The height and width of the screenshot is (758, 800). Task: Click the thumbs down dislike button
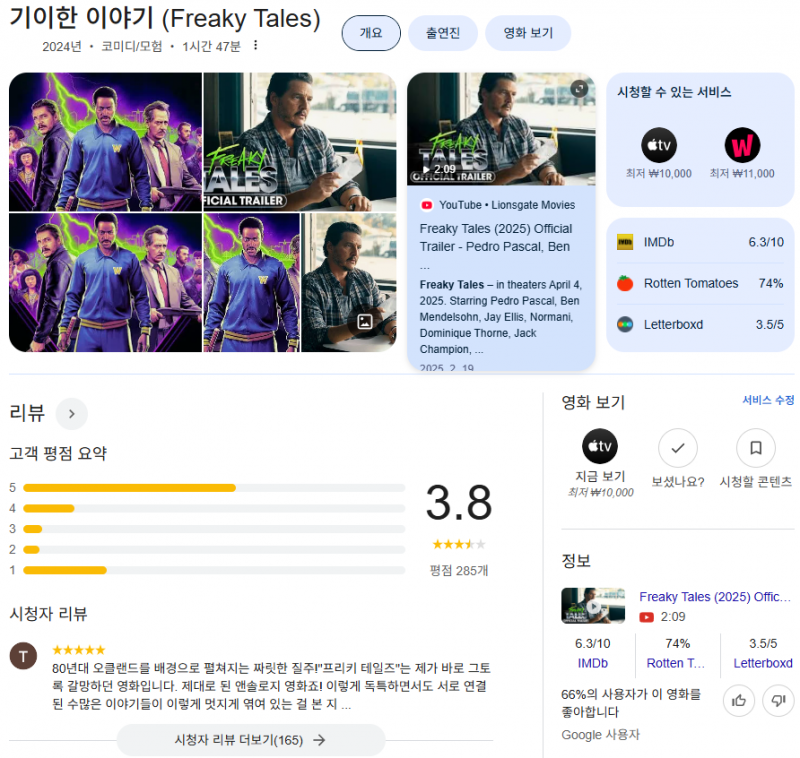pos(778,701)
